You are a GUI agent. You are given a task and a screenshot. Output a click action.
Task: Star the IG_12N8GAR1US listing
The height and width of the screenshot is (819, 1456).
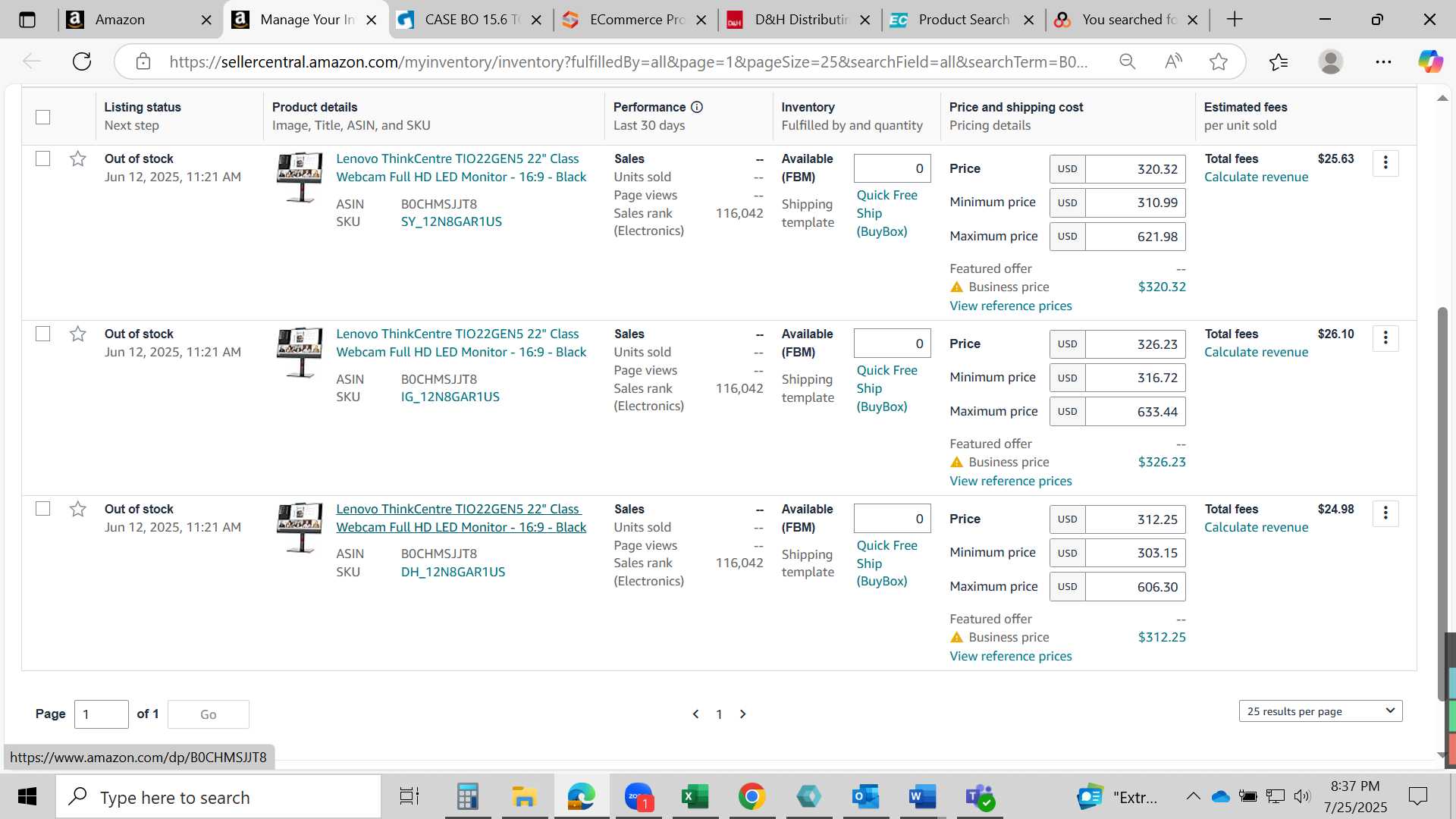click(77, 334)
